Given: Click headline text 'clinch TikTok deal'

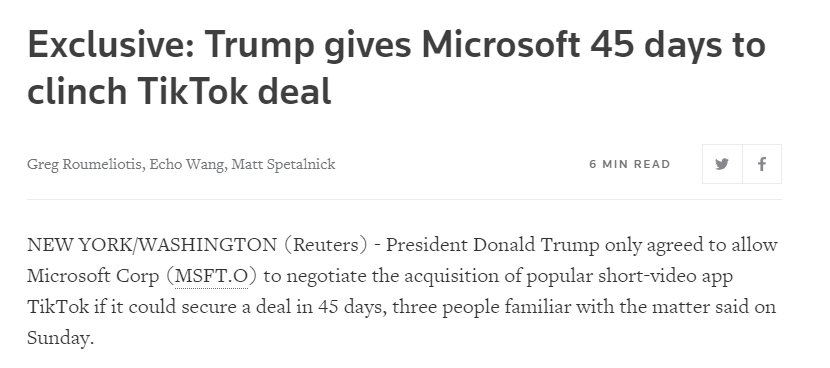Looking at the screenshot, I should 179,91.
